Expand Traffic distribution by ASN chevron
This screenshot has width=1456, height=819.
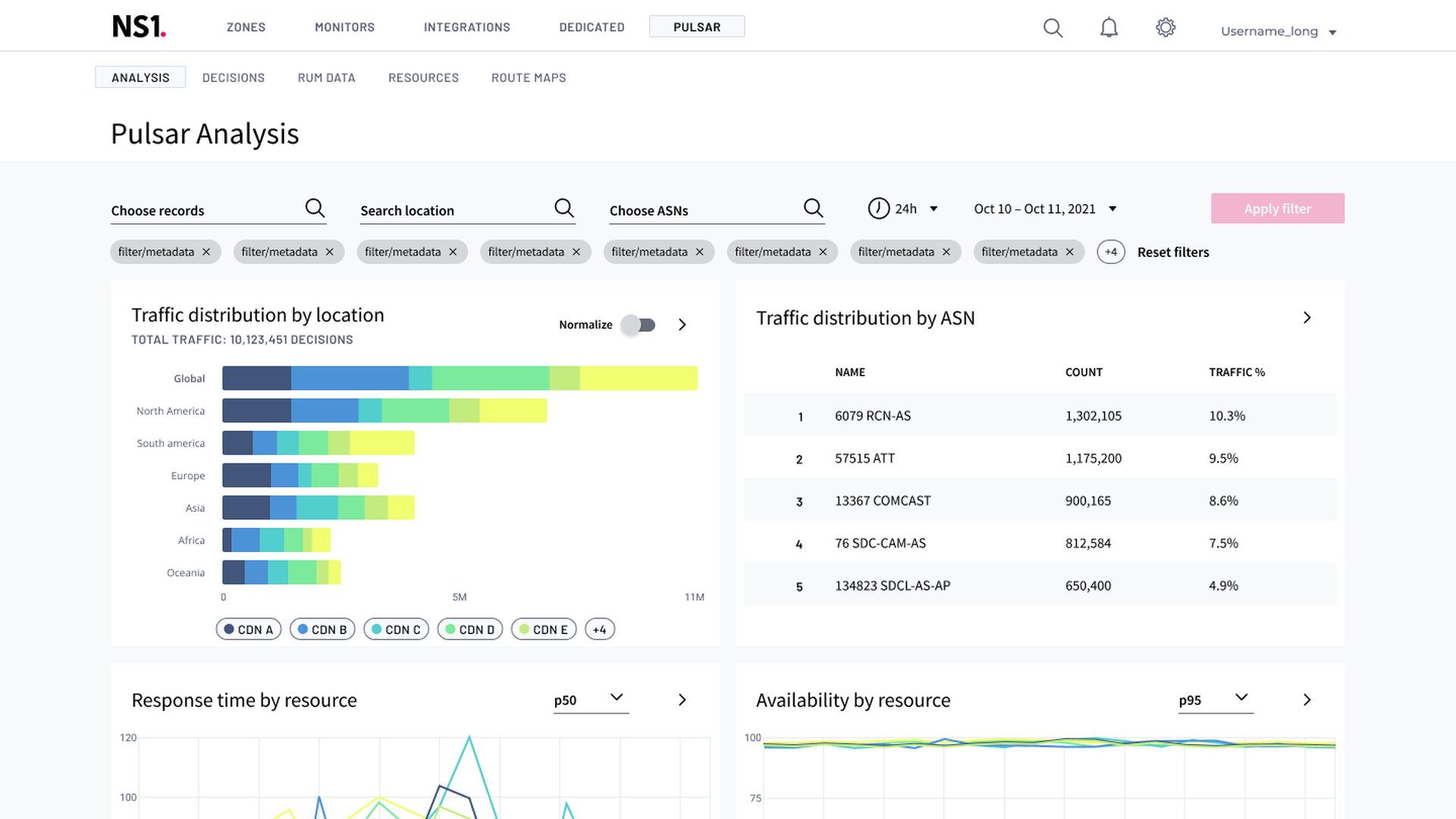tap(1307, 318)
